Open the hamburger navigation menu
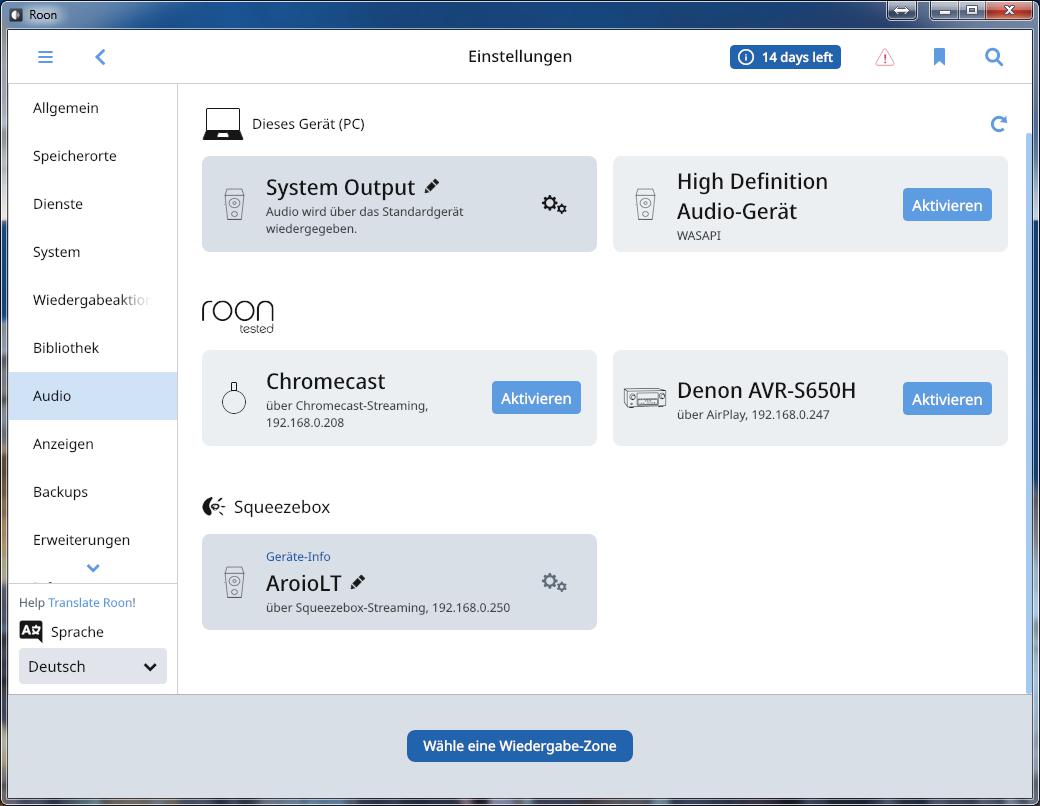1040x806 pixels. point(45,57)
